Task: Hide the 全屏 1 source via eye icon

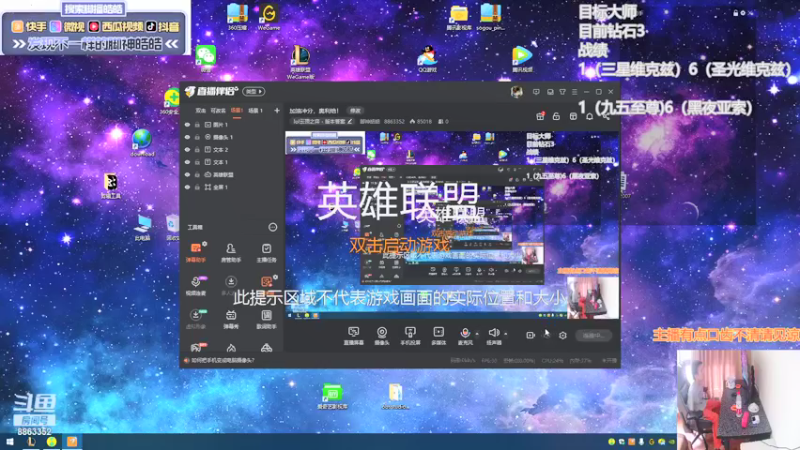Action: point(187,187)
